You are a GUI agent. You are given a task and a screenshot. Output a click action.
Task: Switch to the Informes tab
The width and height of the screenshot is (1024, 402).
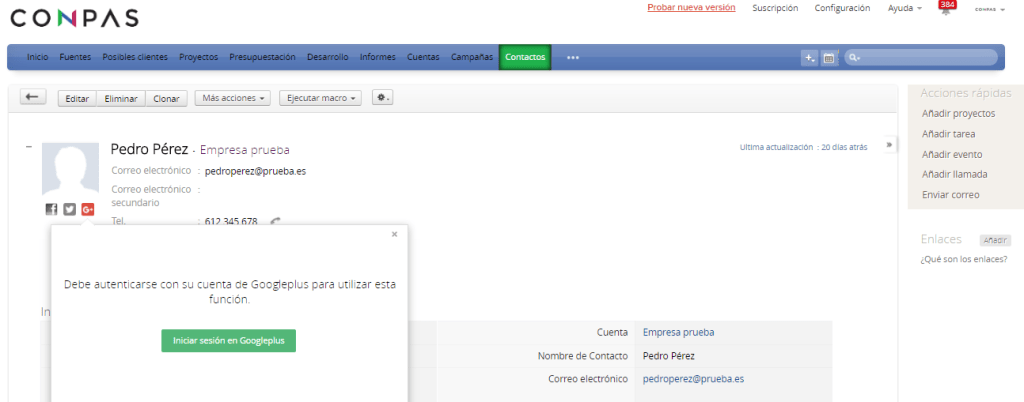[377, 57]
